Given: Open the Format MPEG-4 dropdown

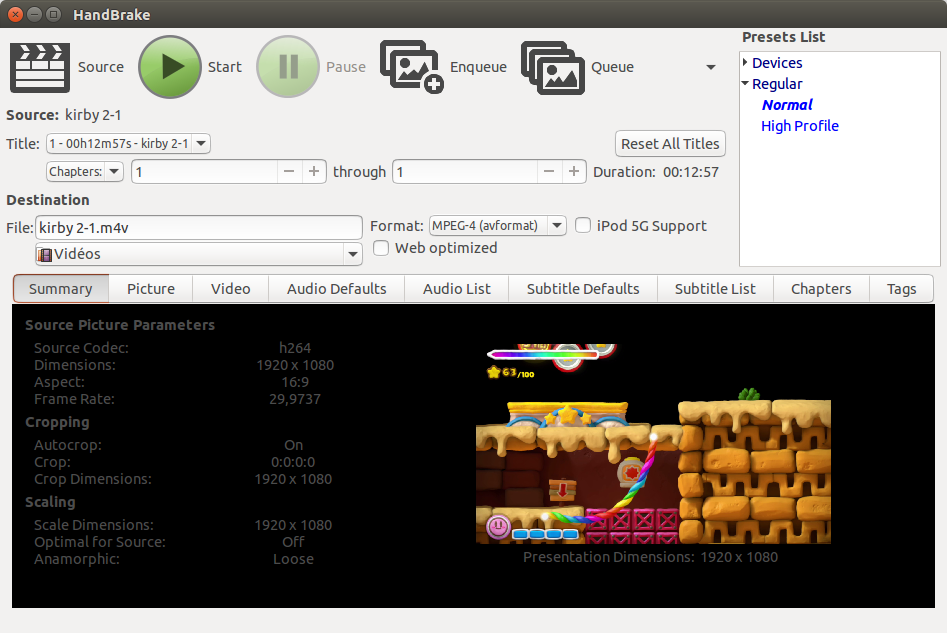Looking at the screenshot, I should pyautogui.click(x=498, y=226).
